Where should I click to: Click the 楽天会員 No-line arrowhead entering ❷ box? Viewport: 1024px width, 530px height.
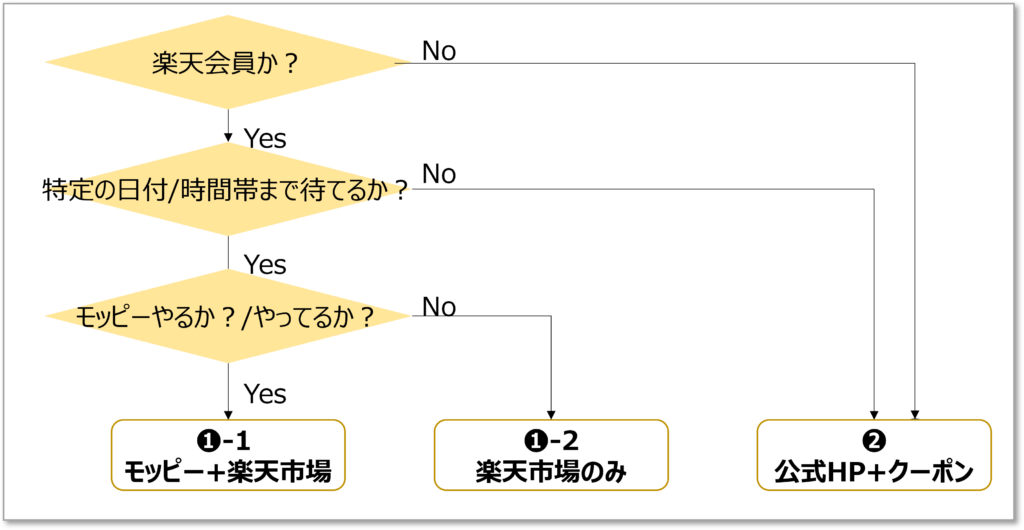click(915, 413)
